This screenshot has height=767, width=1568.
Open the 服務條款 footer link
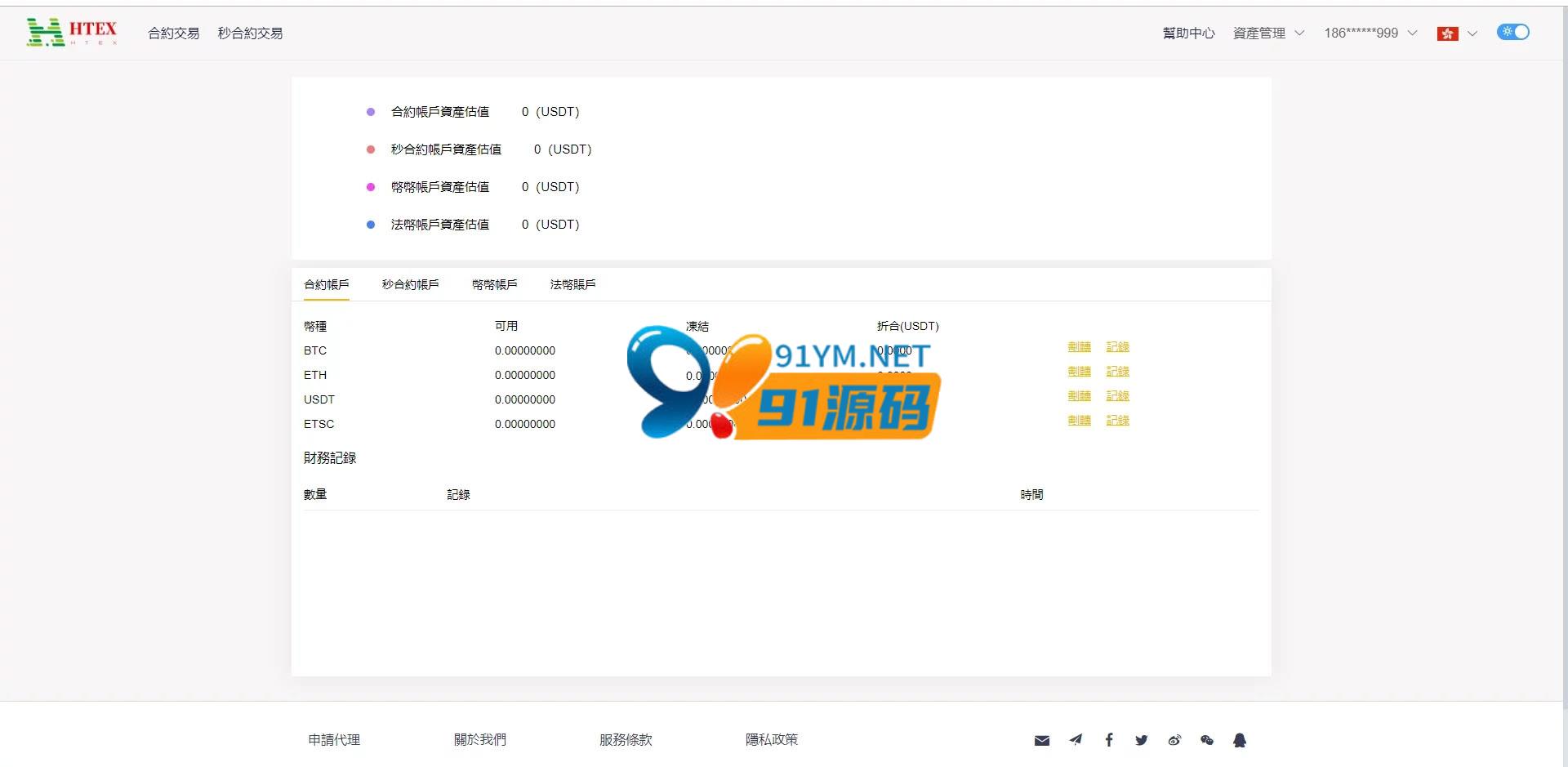point(626,739)
